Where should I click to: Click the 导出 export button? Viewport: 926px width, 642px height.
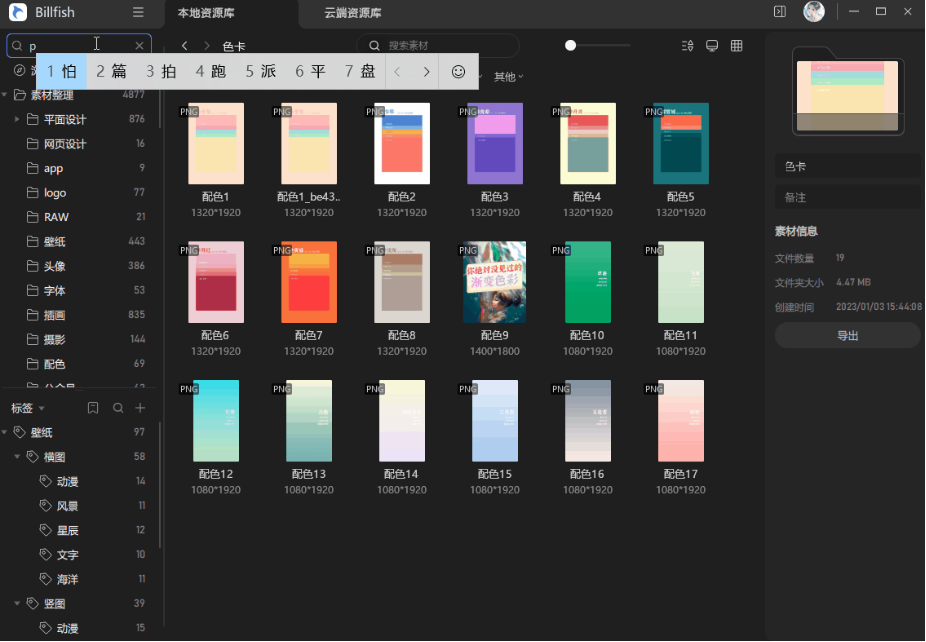click(847, 336)
